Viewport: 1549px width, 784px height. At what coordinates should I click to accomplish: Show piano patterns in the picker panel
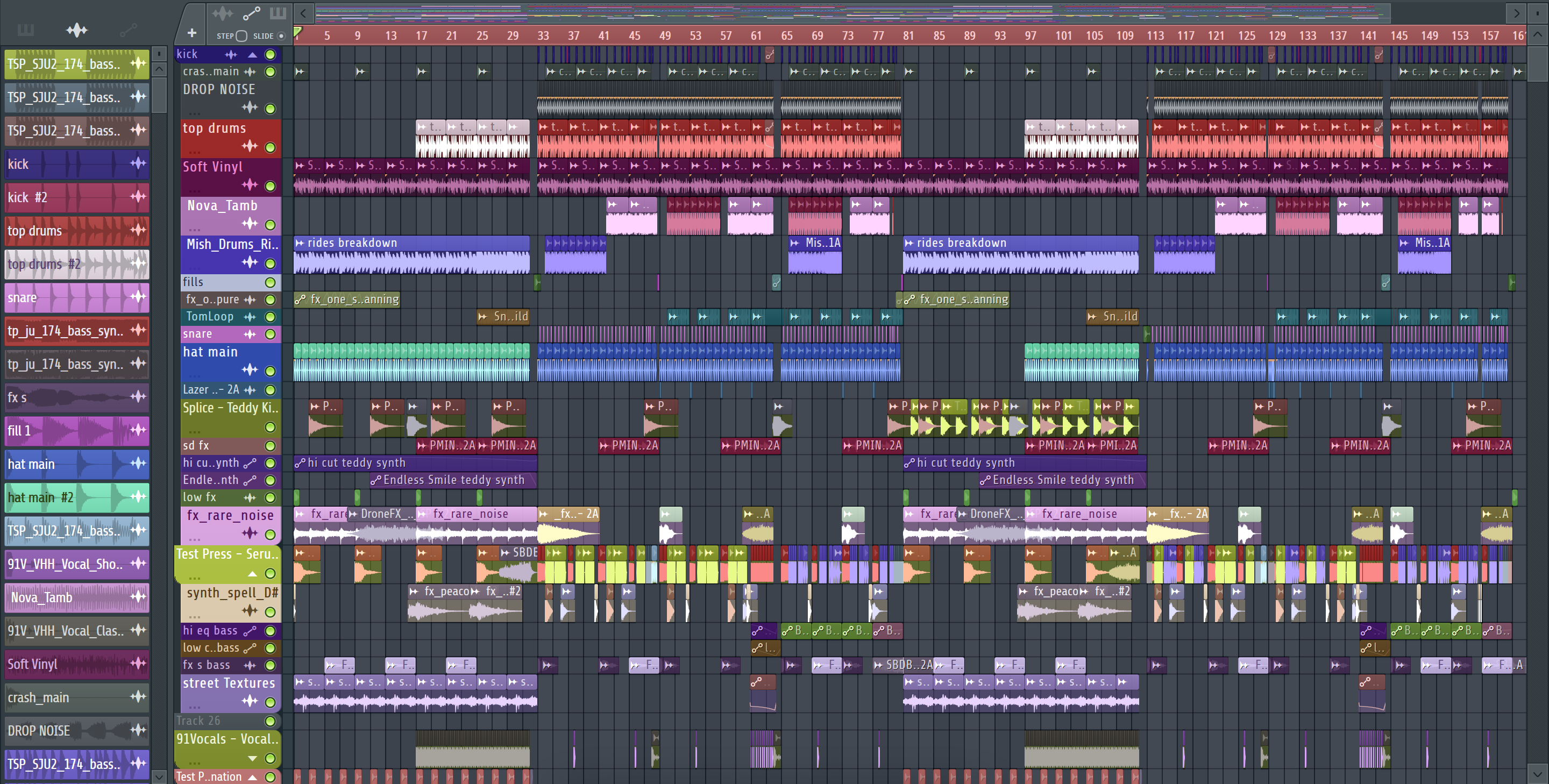click(x=26, y=30)
